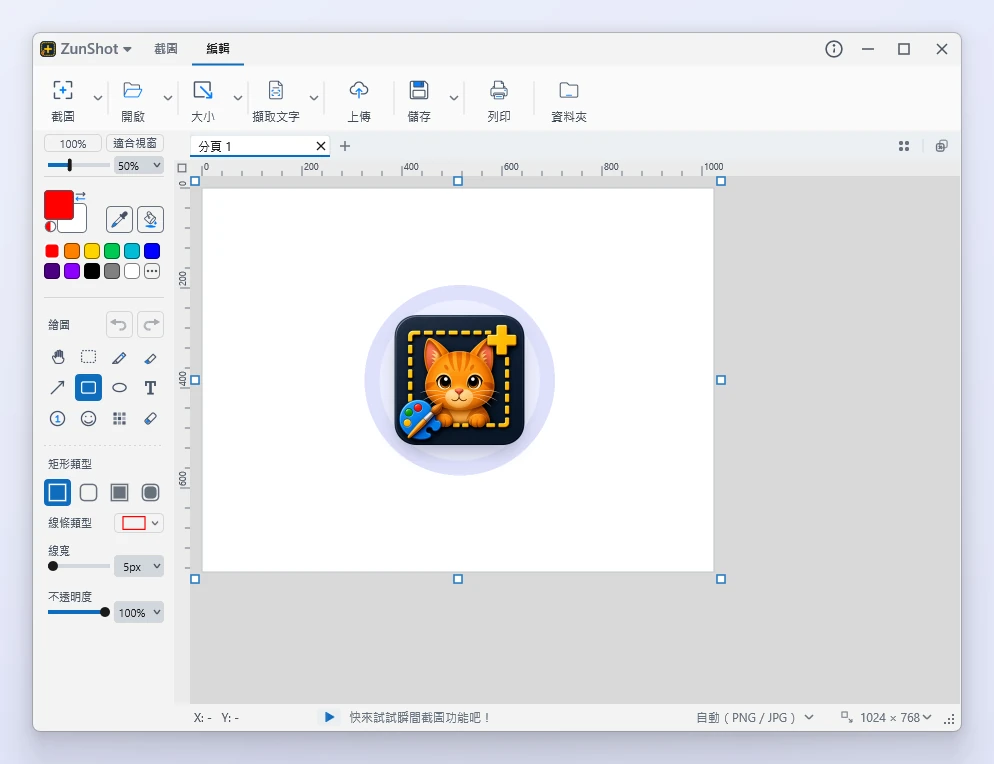The image size is (994, 764).
Task: Select the numbered step marker tool
Action: coord(58,418)
